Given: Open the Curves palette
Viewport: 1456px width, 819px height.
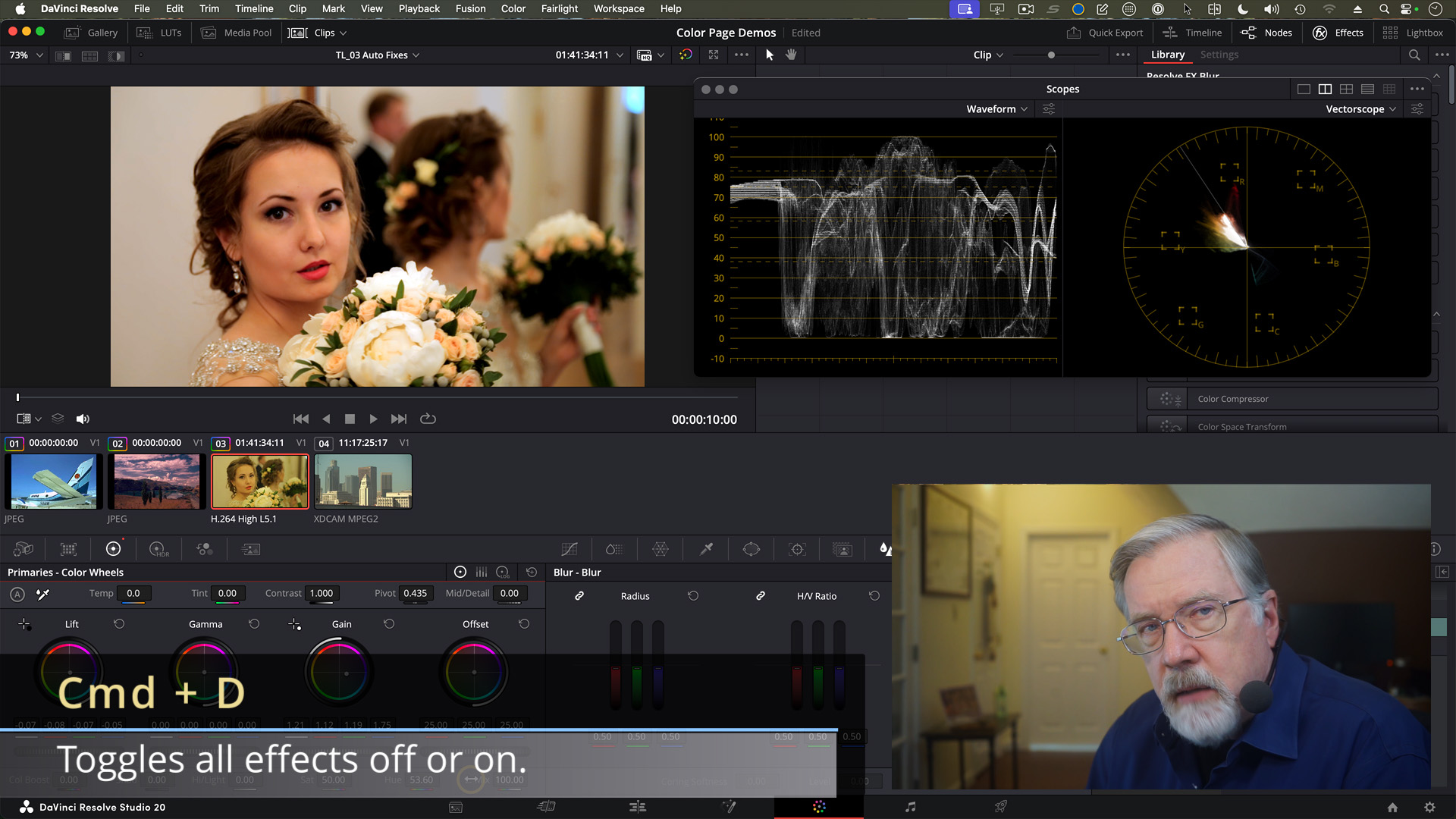Looking at the screenshot, I should click(x=570, y=549).
